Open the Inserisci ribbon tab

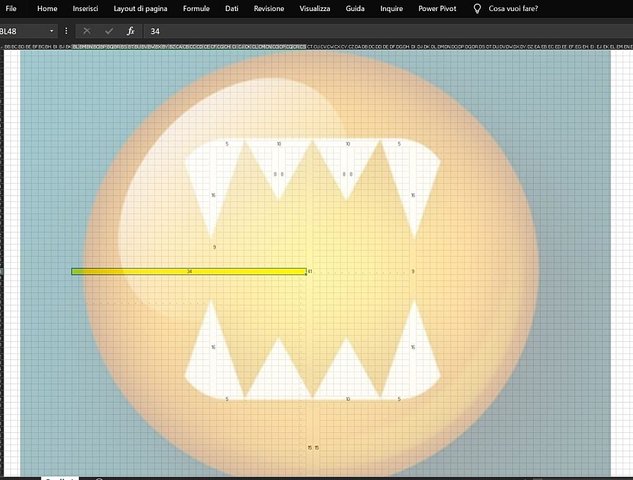pos(85,8)
